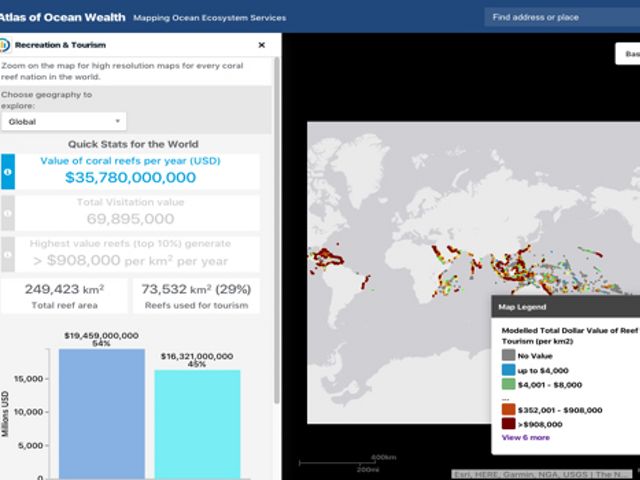This screenshot has height=480, width=640.
Task: Open the Basemap button on the map
Action: 628,54
